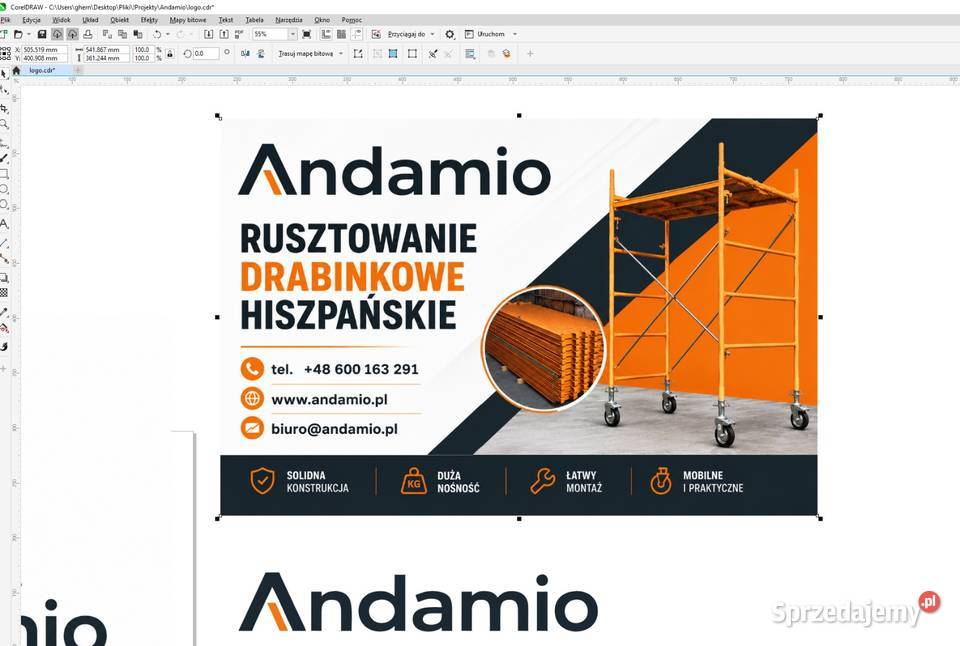This screenshot has width=960, height=646.
Task: Open the Open-file dropdown arrow
Action: pos(28,34)
